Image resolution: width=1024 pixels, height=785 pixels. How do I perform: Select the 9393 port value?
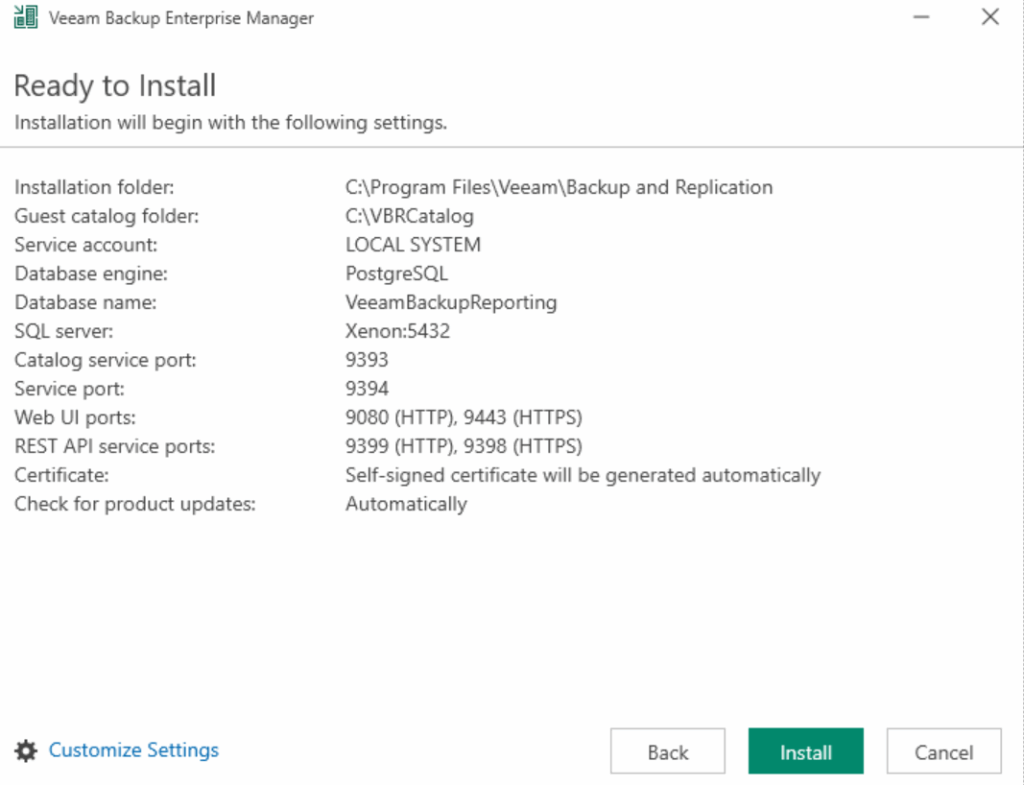(x=366, y=360)
